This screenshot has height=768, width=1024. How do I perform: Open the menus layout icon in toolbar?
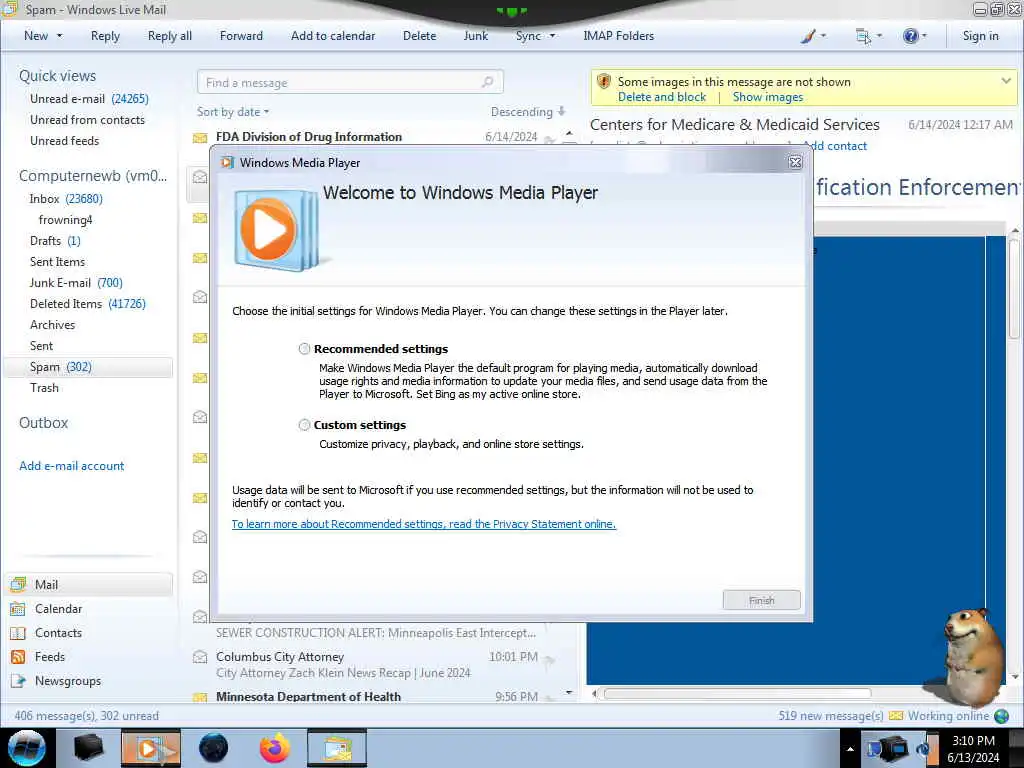coord(863,36)
